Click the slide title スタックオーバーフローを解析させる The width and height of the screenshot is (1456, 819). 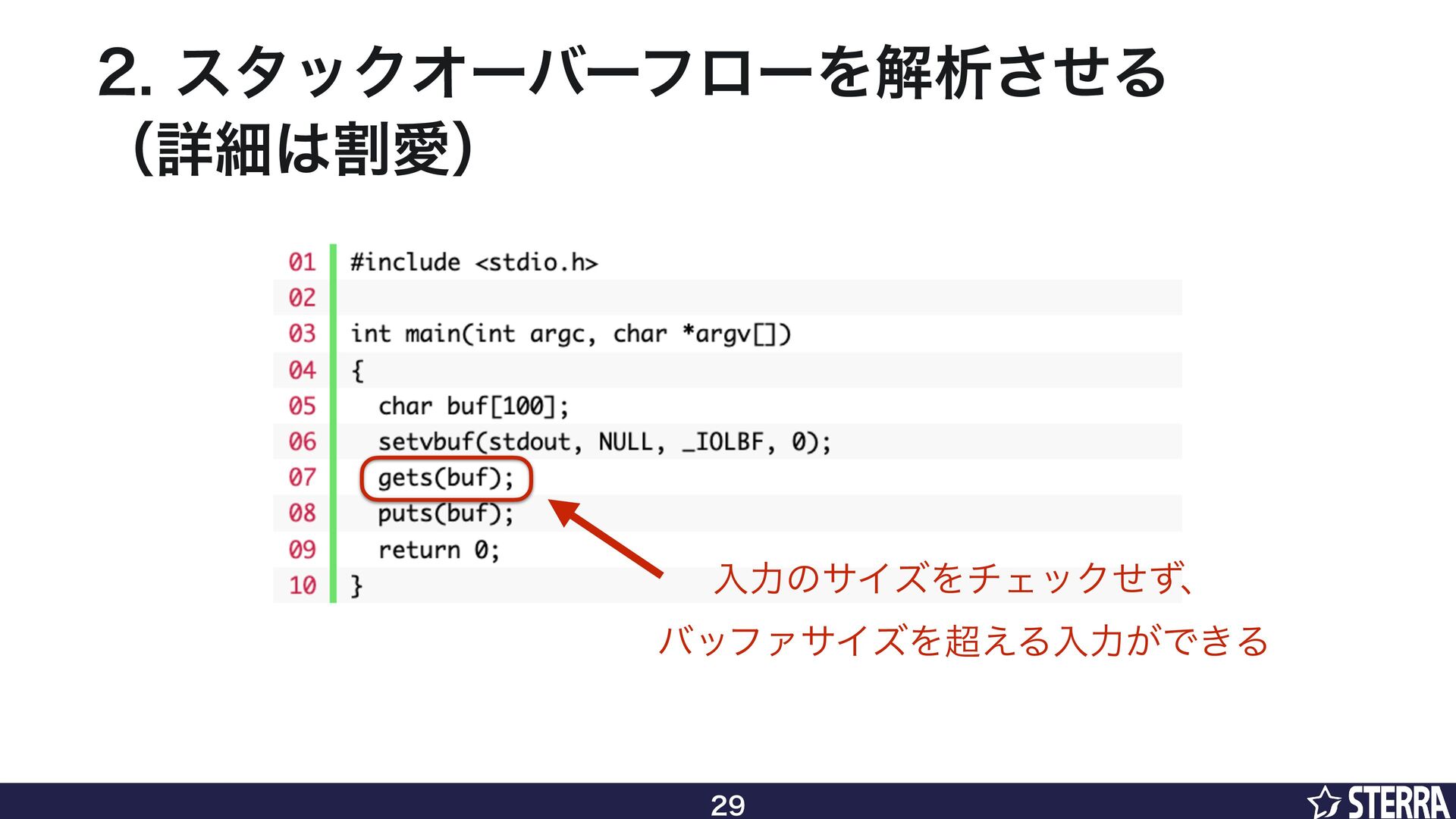tap(632, 72)
